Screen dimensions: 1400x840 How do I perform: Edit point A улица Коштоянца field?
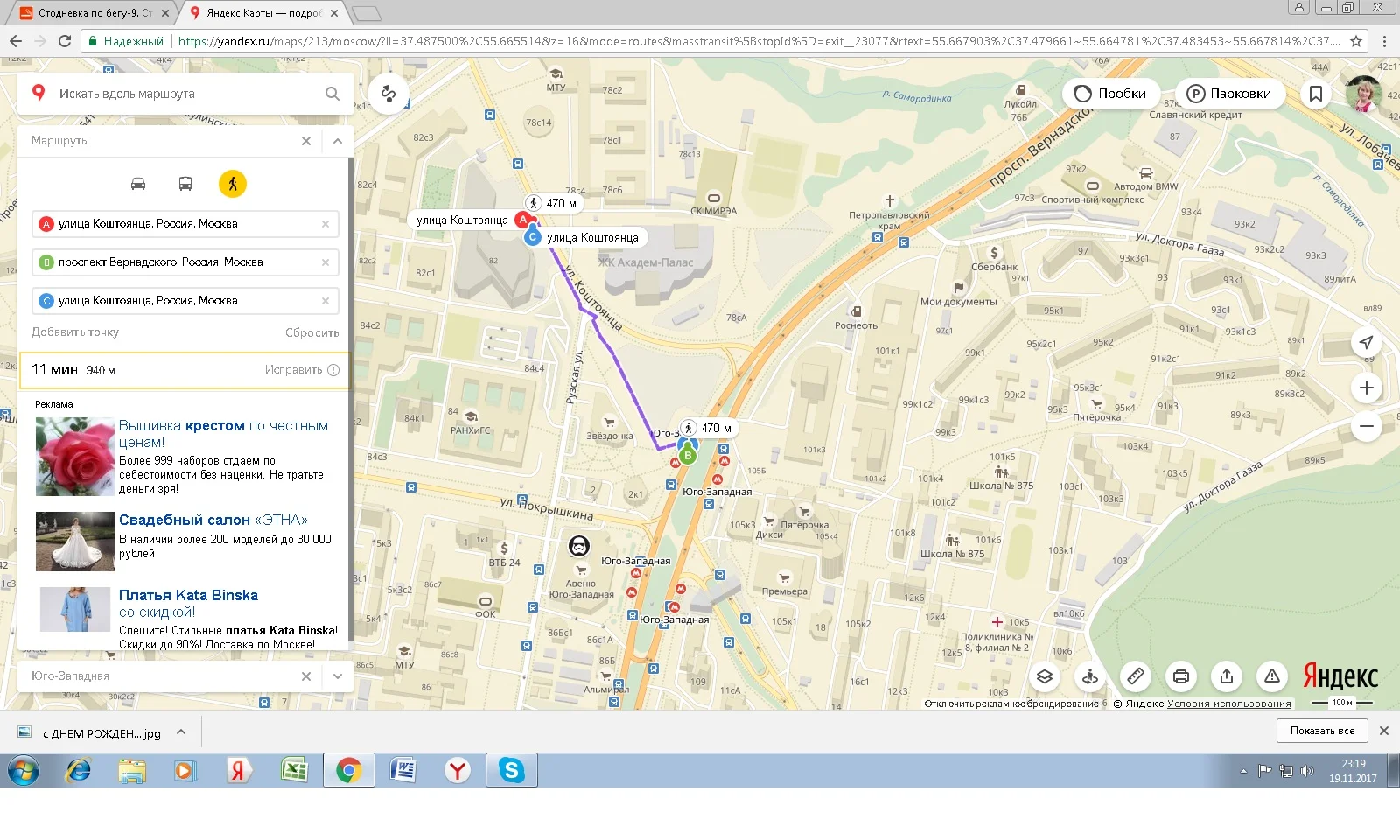185,224
